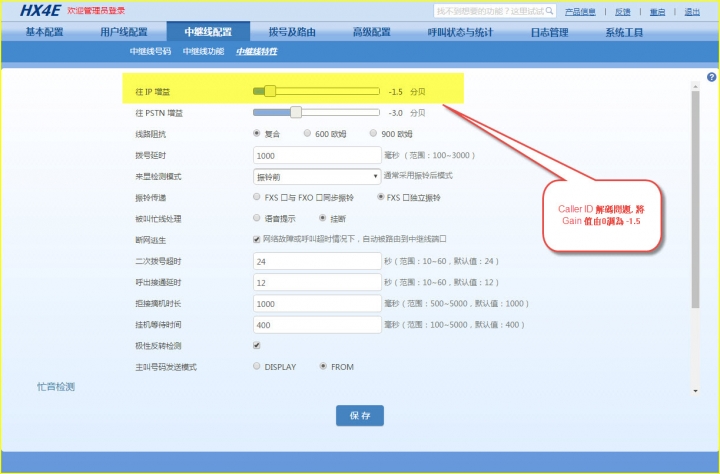Select 挂断 for busy handling

point(323,218)
